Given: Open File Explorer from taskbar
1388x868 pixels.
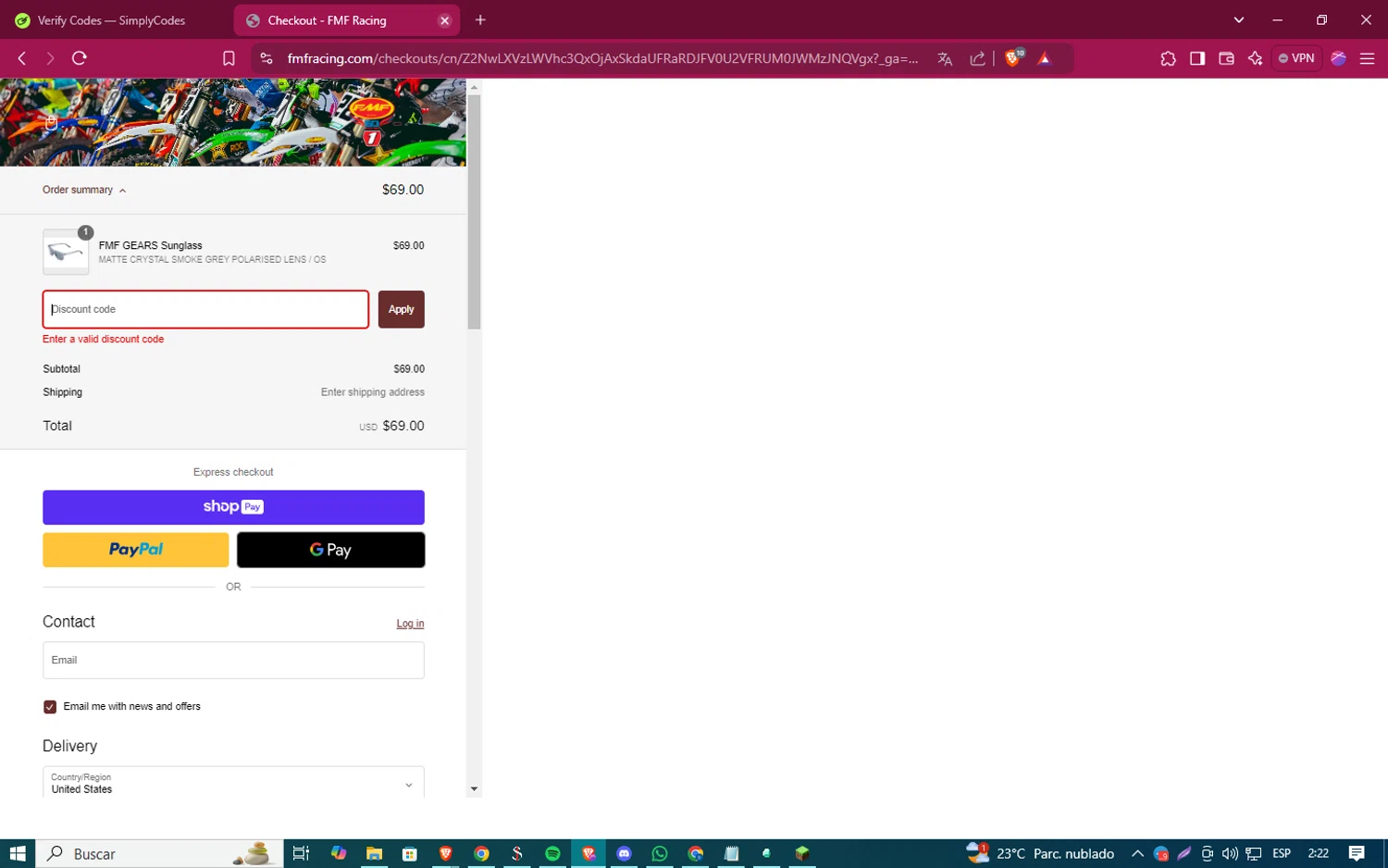Looking at the screenshot, I should (x=374, y=853).
